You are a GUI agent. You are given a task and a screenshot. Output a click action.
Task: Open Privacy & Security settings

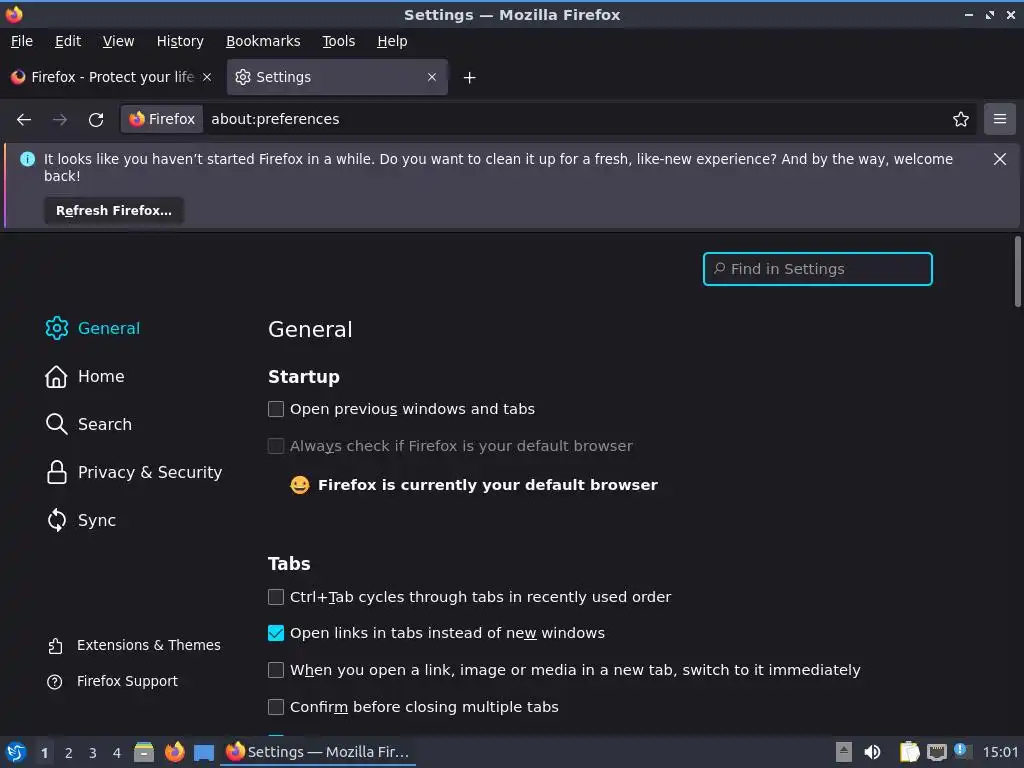[x=134, y=472]
